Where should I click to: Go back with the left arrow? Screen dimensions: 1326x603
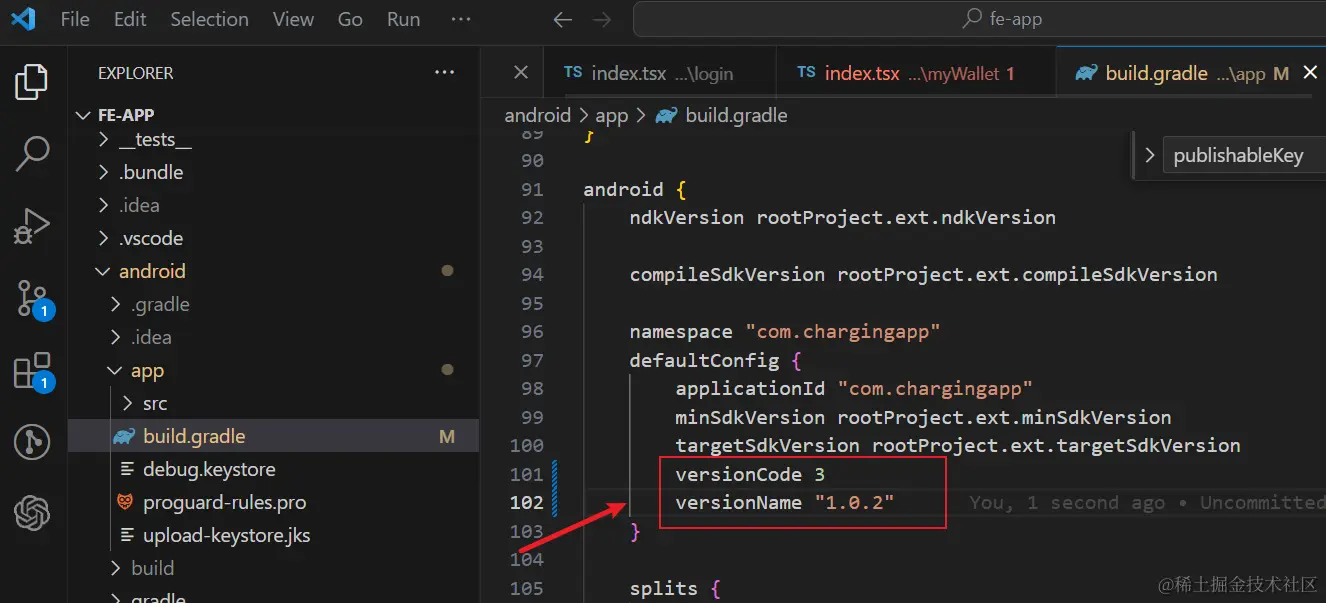click(x=563, y=19)
